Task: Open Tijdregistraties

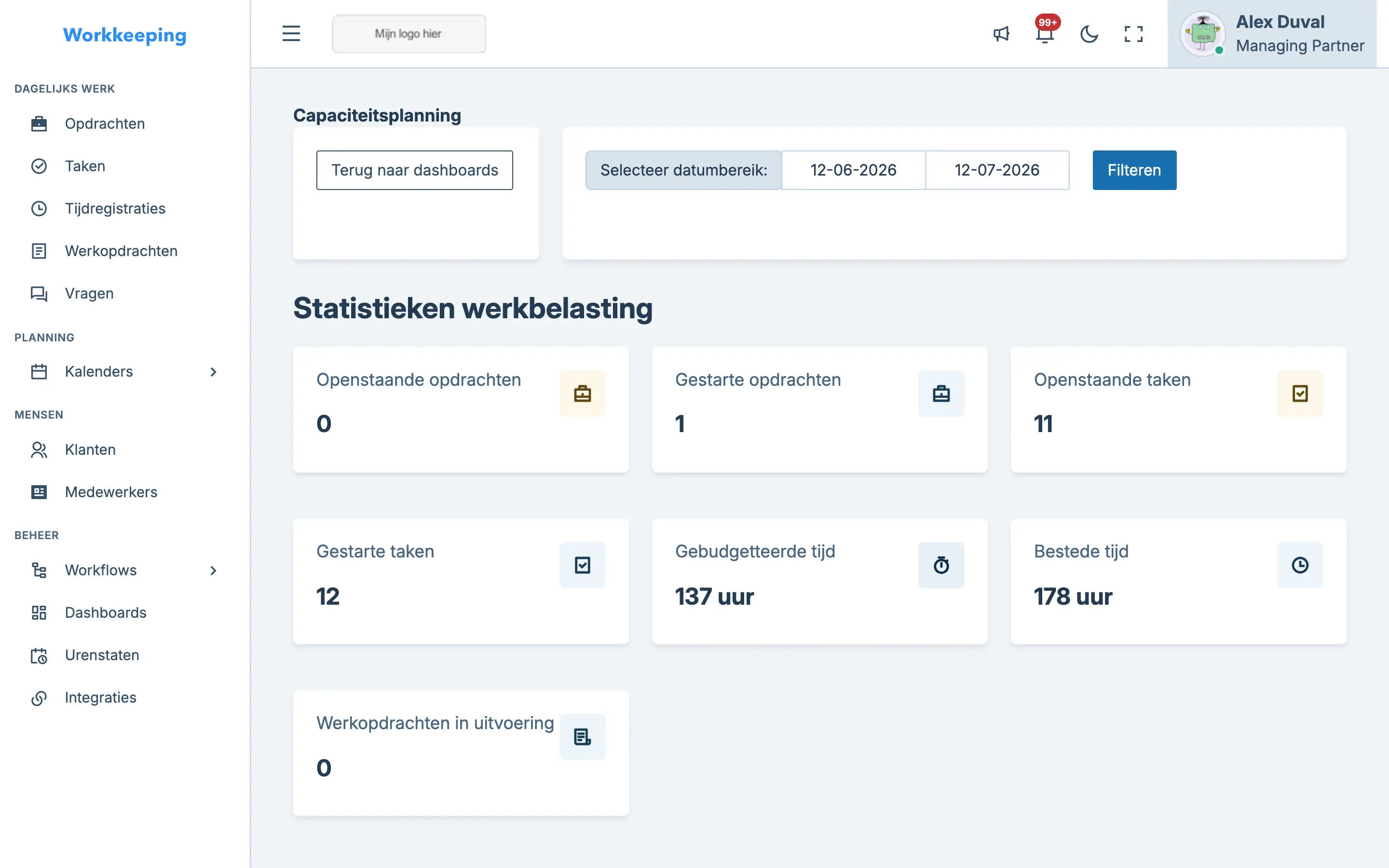Action: (x=115, y=208)
